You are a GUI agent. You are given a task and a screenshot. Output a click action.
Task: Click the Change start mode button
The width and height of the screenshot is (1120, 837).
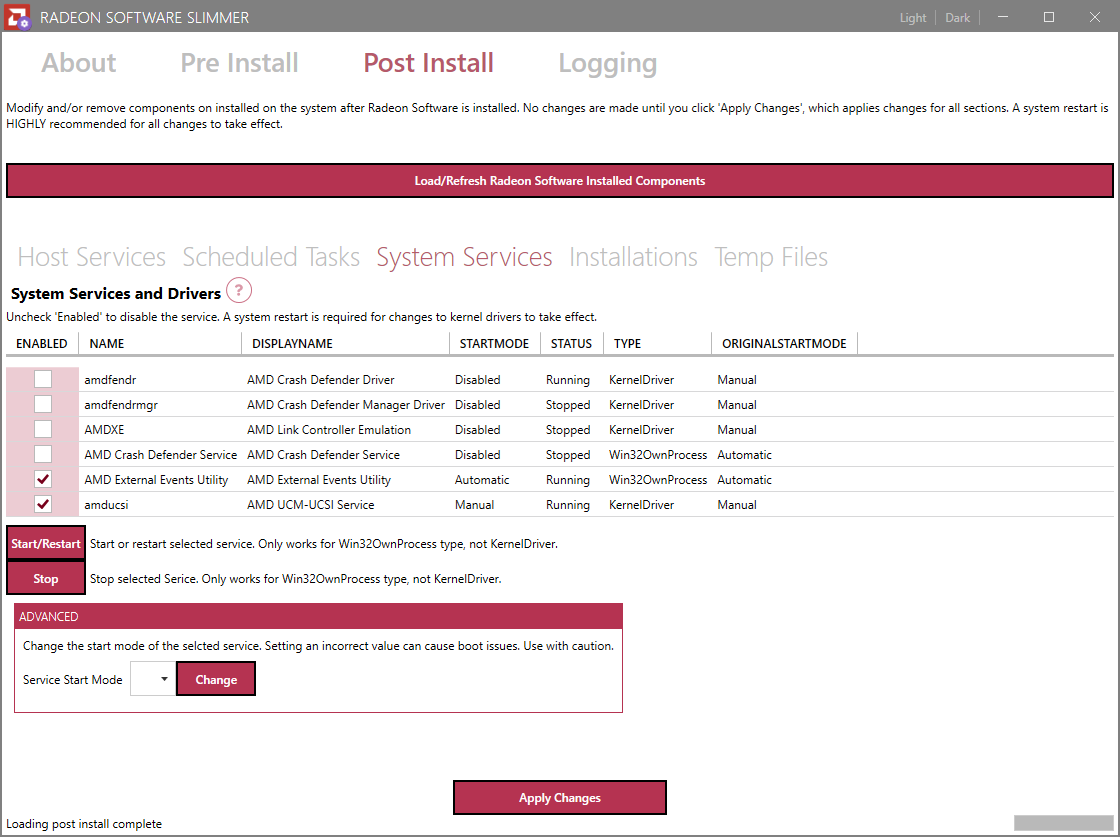click(x=216, y=679)
